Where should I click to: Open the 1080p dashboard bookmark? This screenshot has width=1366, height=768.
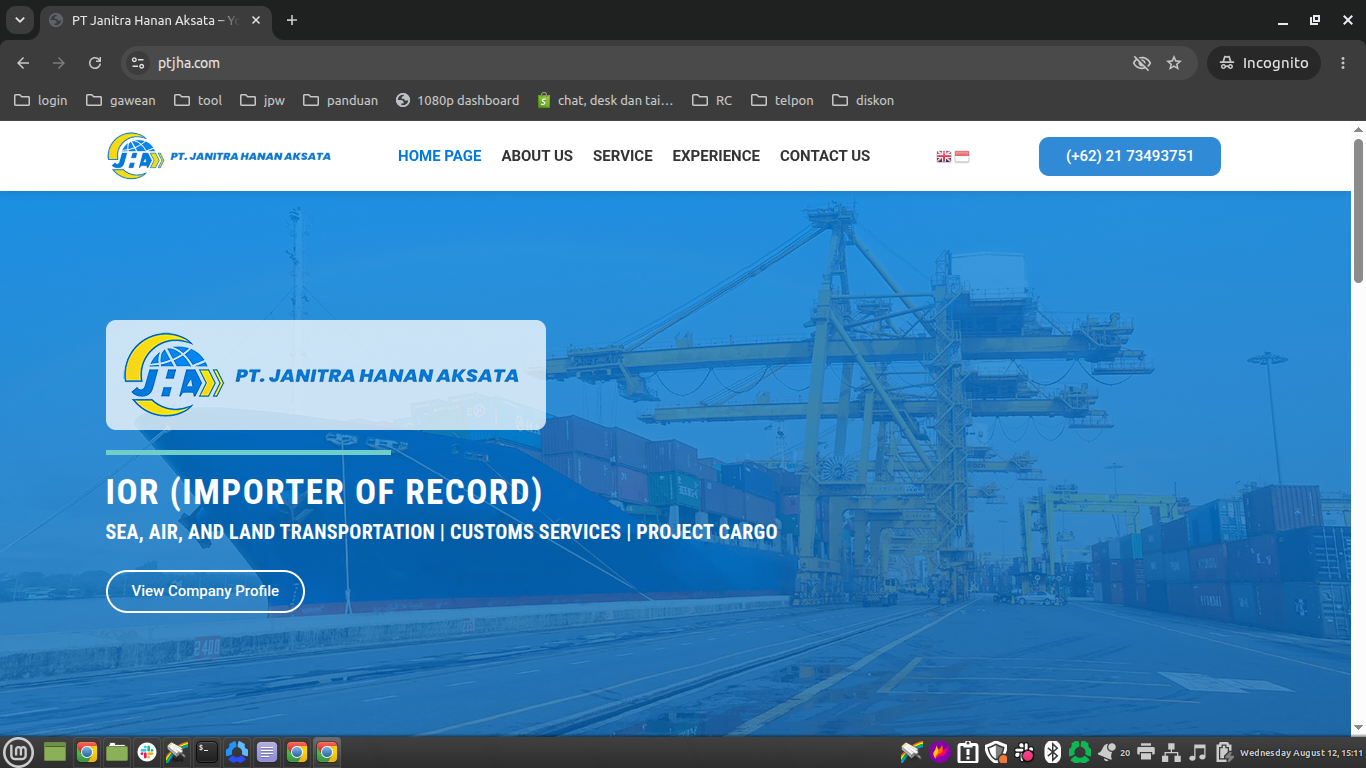click(x=458, y=100)
